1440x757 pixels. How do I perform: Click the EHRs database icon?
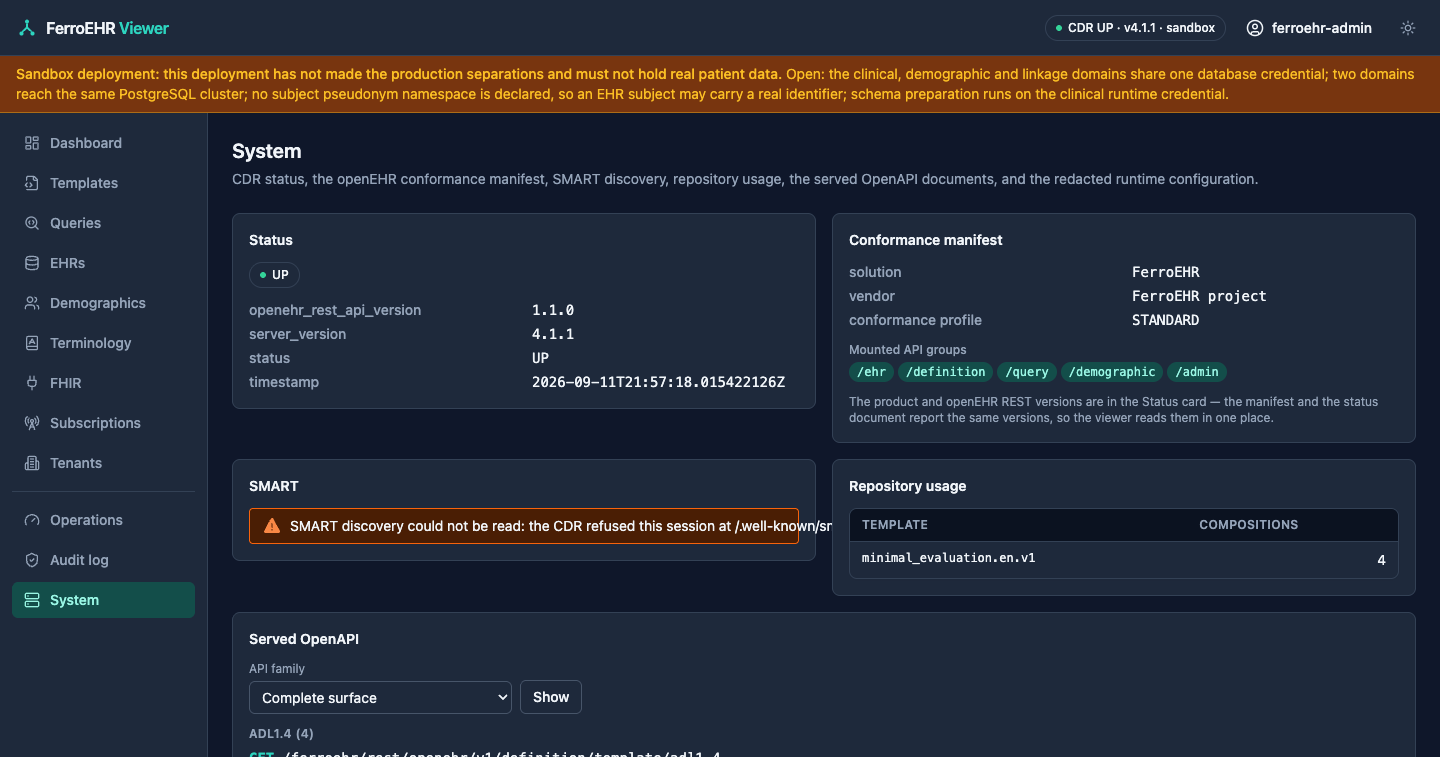coord(32,263)
